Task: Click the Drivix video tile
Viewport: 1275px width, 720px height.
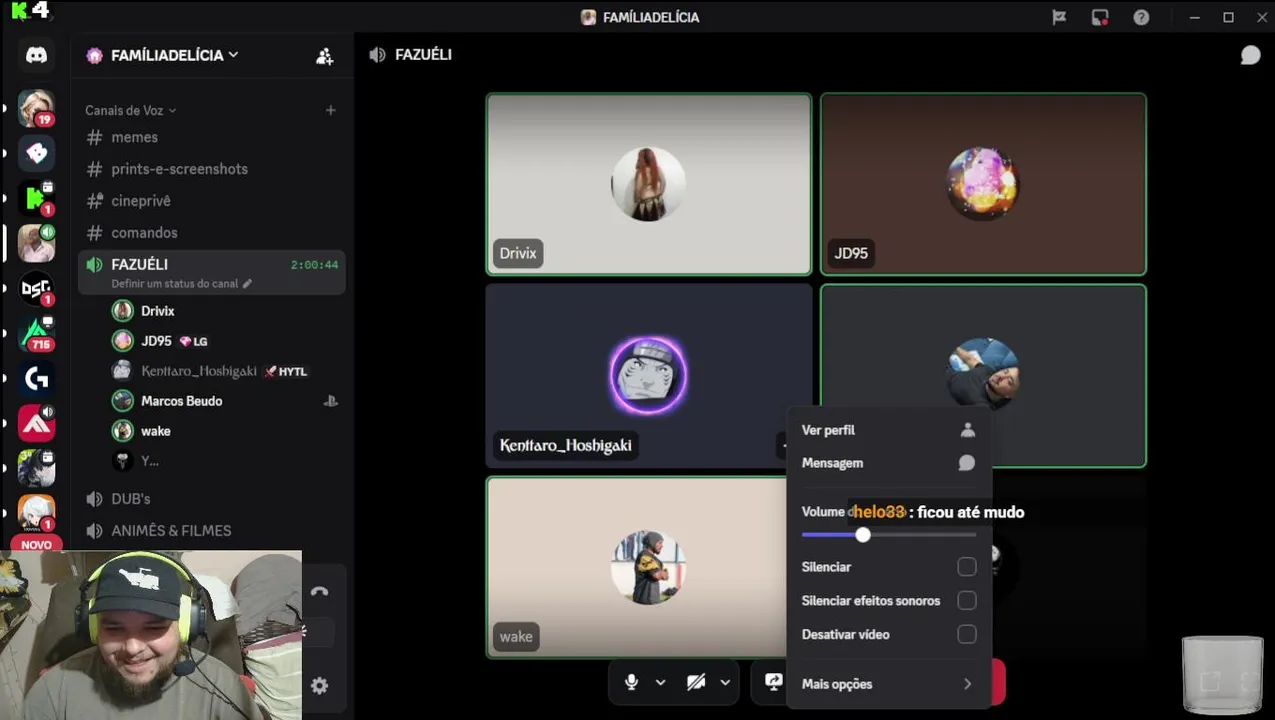Action: (649, 184)
